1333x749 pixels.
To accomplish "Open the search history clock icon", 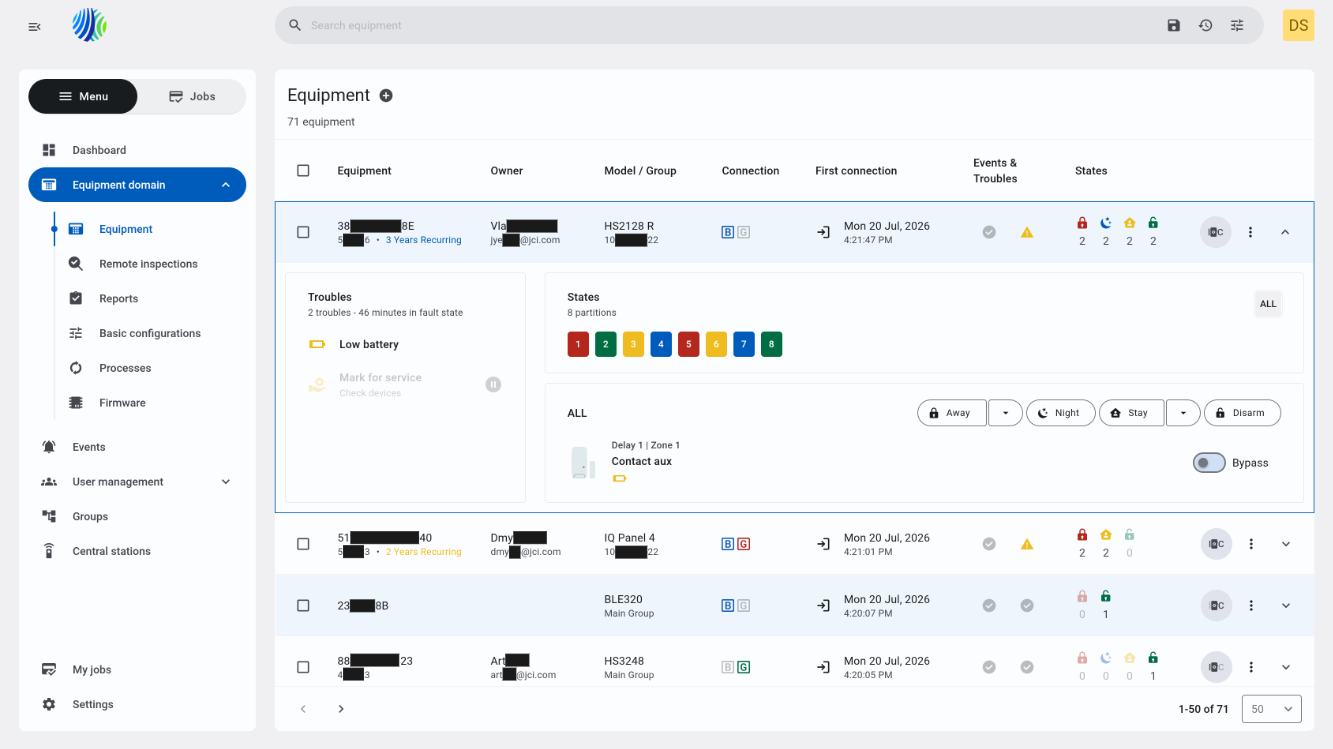I will click(1206, 25).
